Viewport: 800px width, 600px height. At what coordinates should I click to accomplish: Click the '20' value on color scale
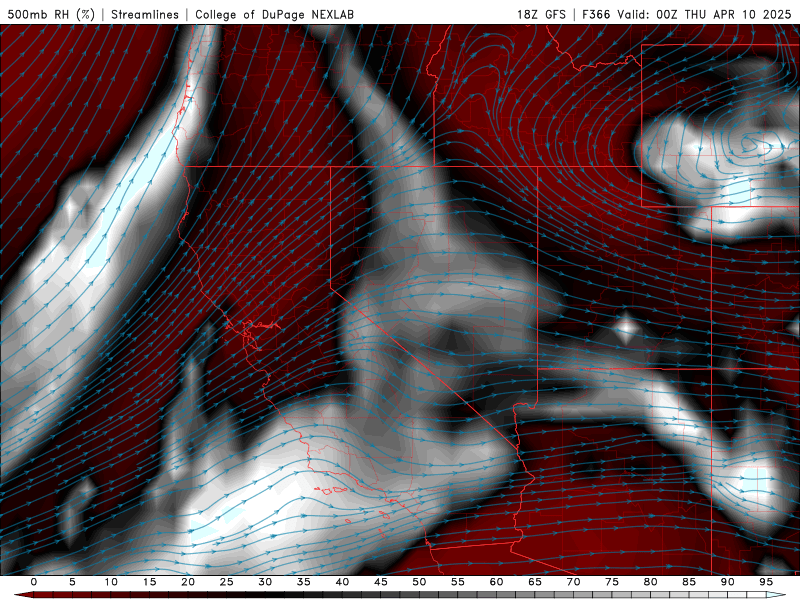pyautogui.click(x=188, y=582)
